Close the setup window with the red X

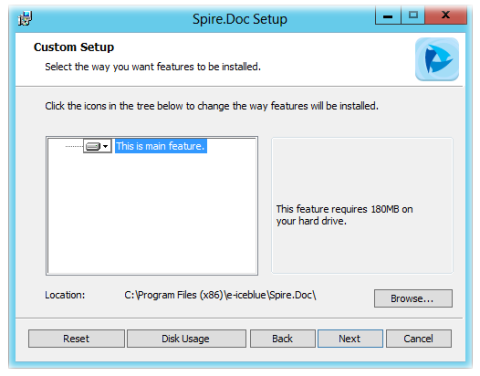click(446, 16)
